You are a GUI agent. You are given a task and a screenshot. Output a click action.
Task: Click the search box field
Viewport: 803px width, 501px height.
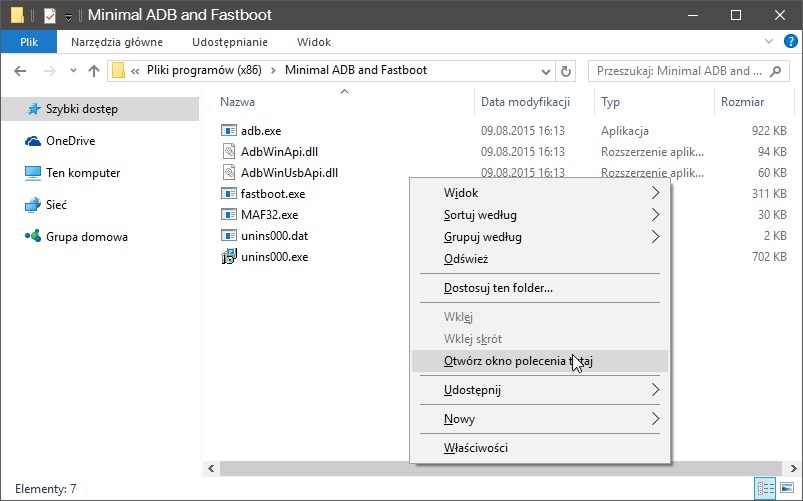[x=688, y=71]
